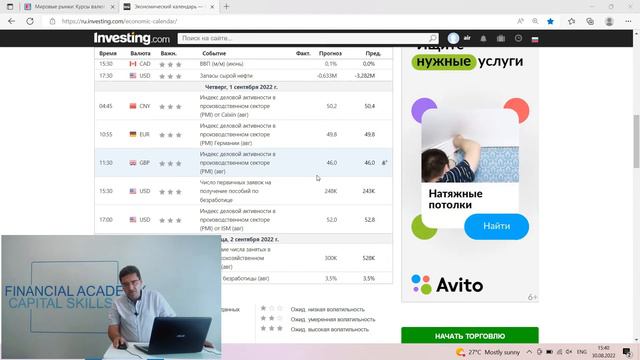Open Investing.com user avatar

(453, 38)
